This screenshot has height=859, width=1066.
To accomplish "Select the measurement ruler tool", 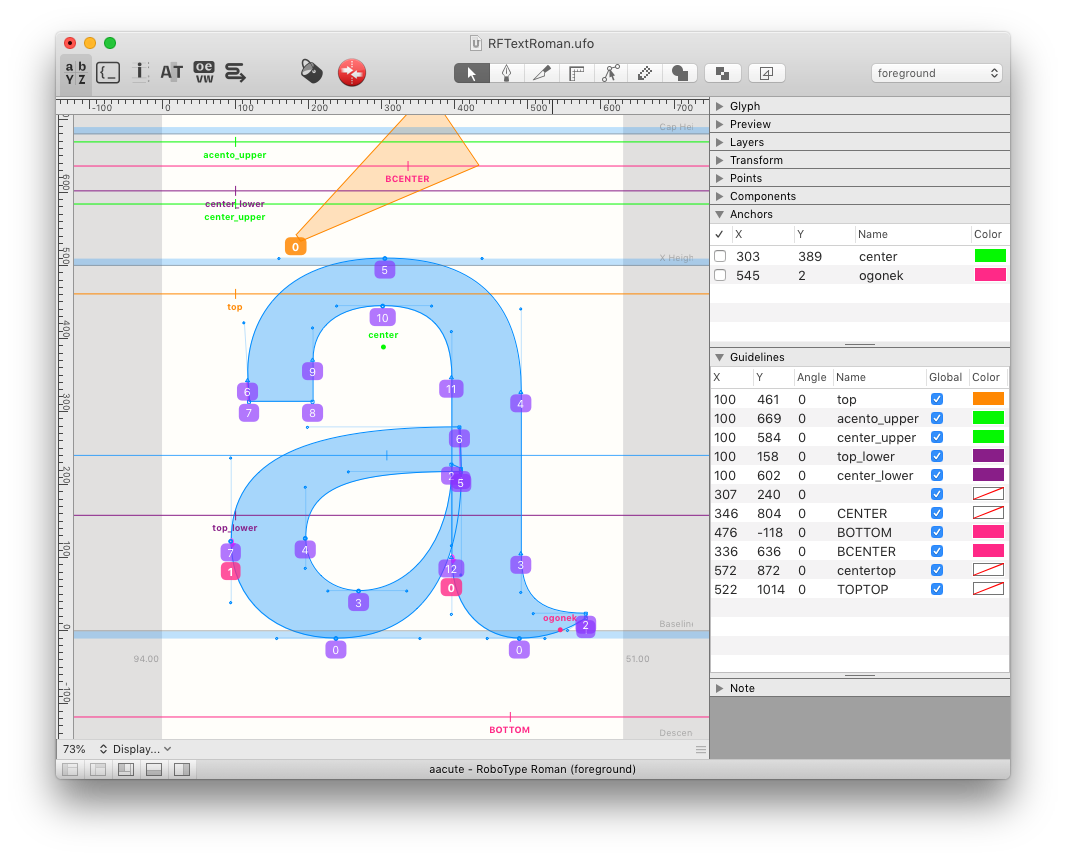I will point(577,73).
